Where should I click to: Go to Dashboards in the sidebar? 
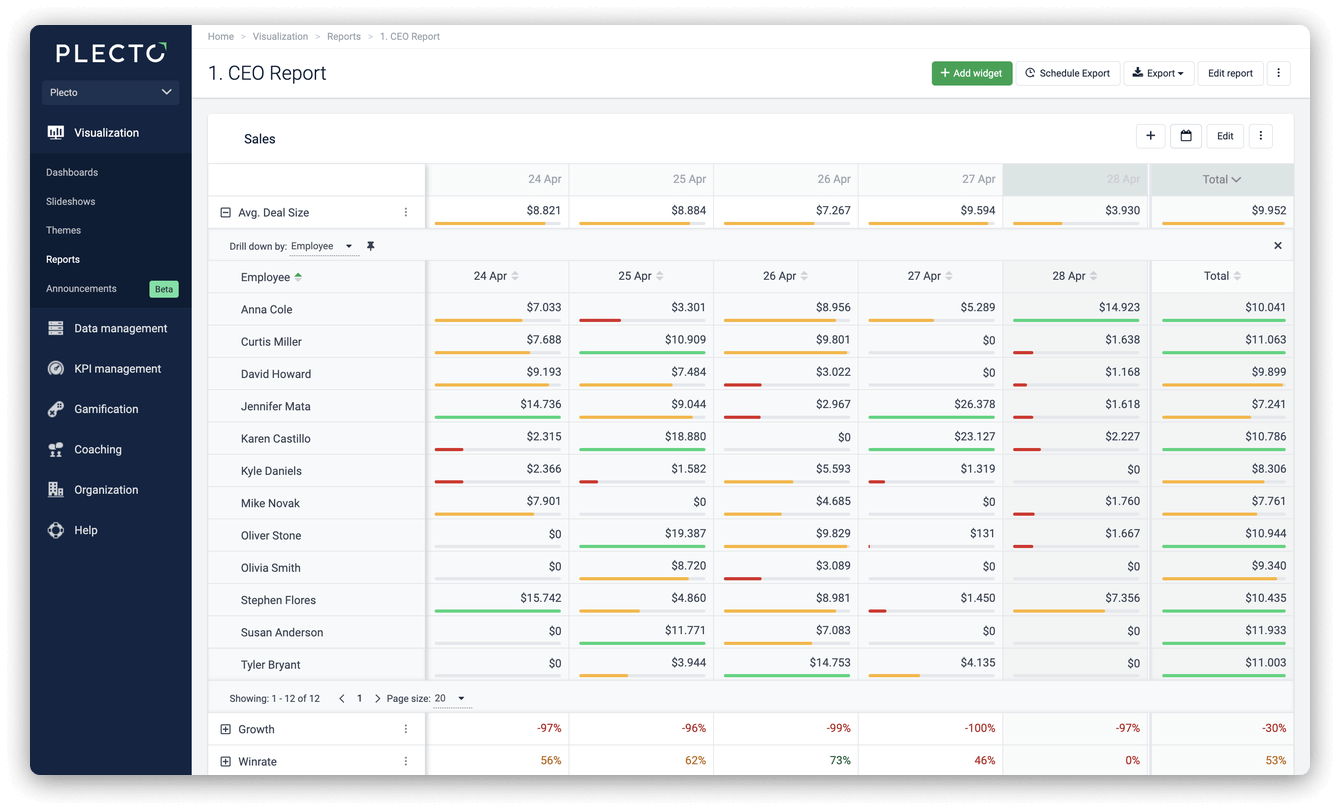[72, 172]
